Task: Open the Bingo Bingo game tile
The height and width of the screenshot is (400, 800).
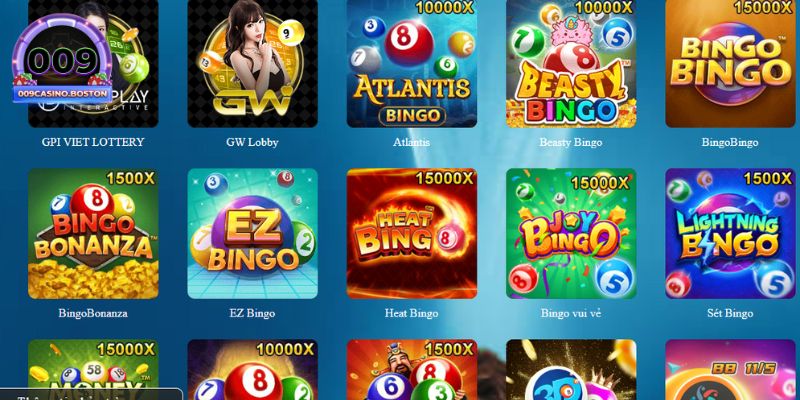Action: click(x=730, y=63)
